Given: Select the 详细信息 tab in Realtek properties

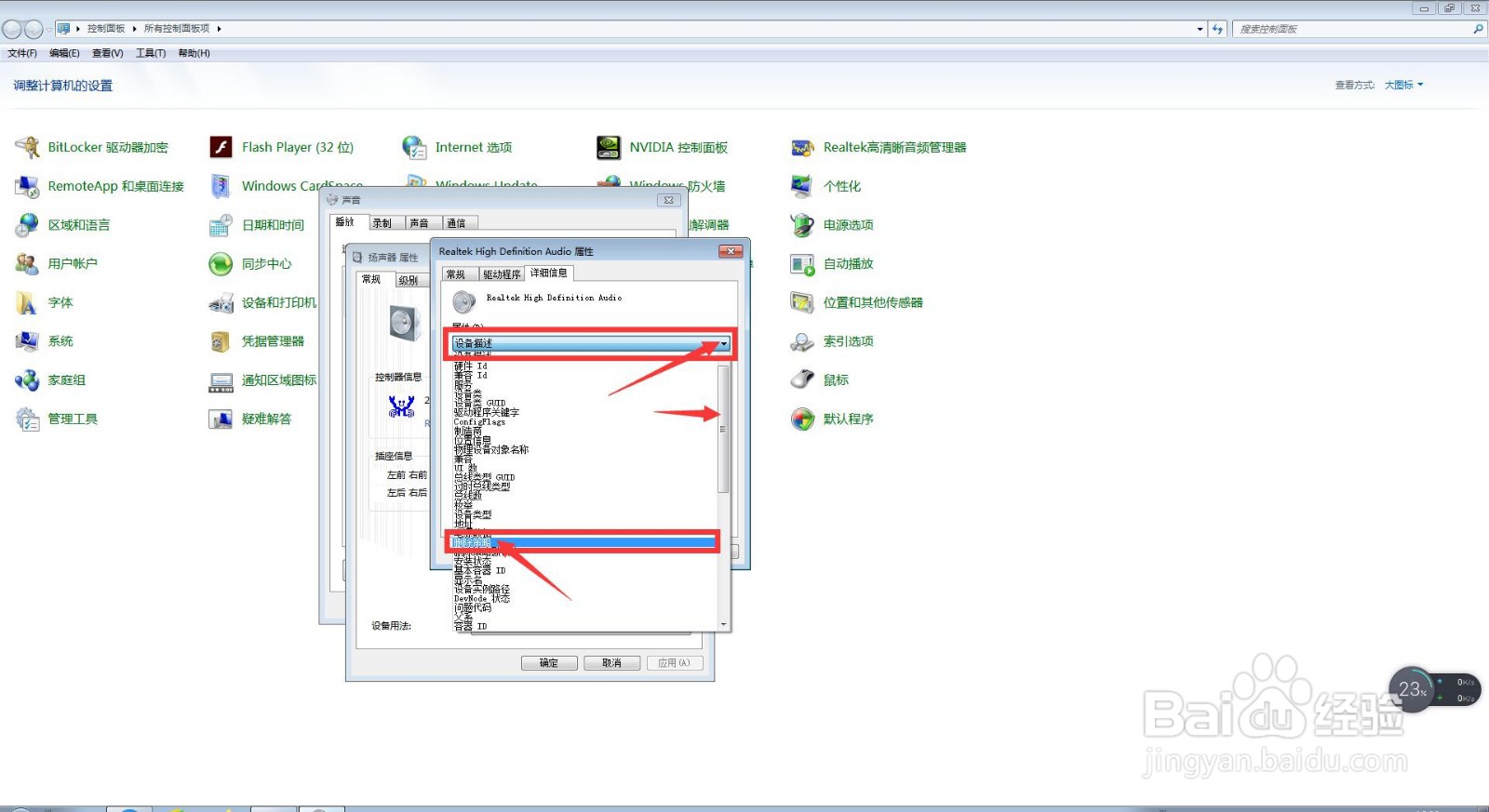Looking at the screenshot, I should pos(549,273).
